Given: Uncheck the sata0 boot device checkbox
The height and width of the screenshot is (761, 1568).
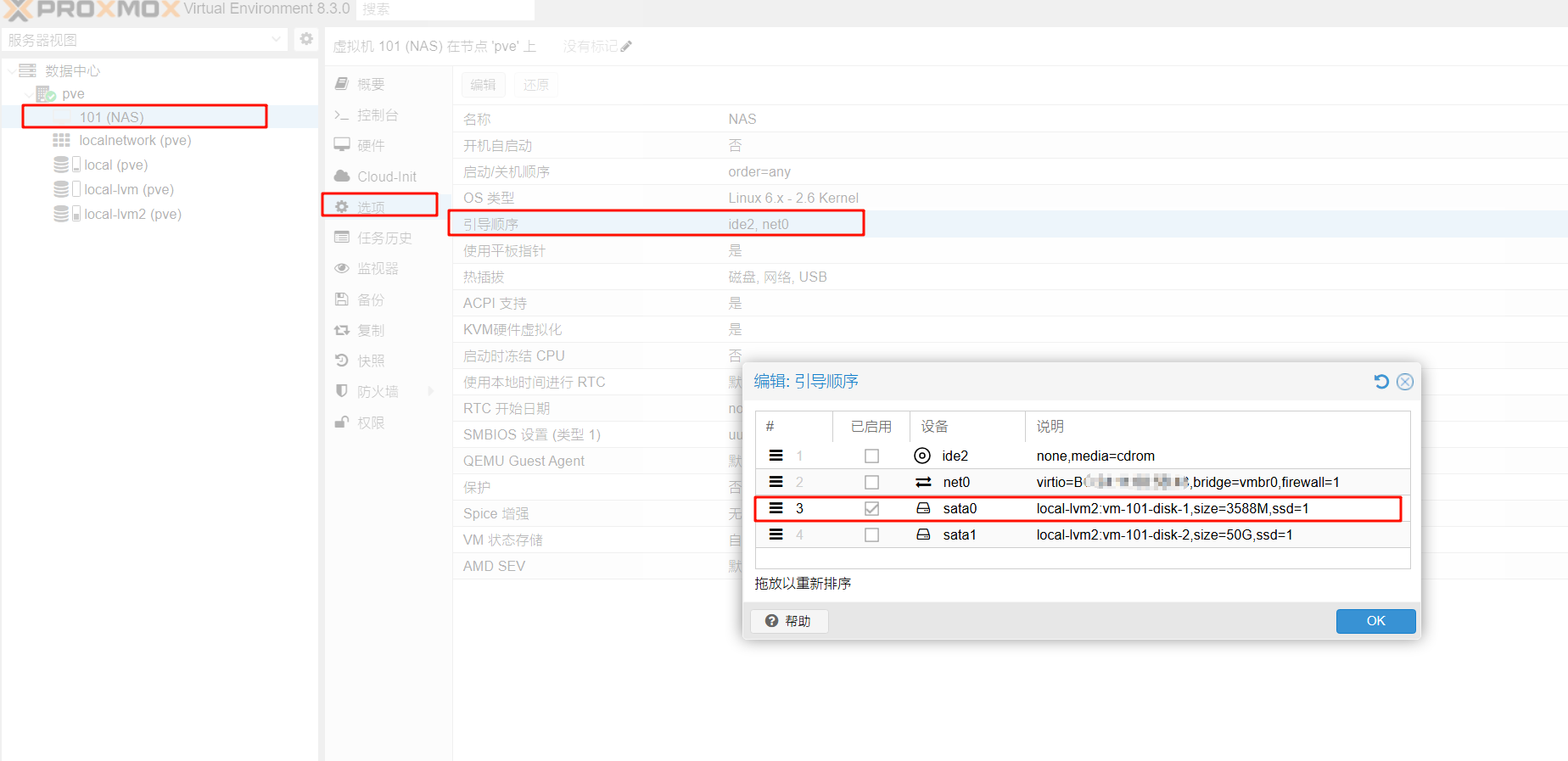Looking at the screenshot, I should 871,509.
